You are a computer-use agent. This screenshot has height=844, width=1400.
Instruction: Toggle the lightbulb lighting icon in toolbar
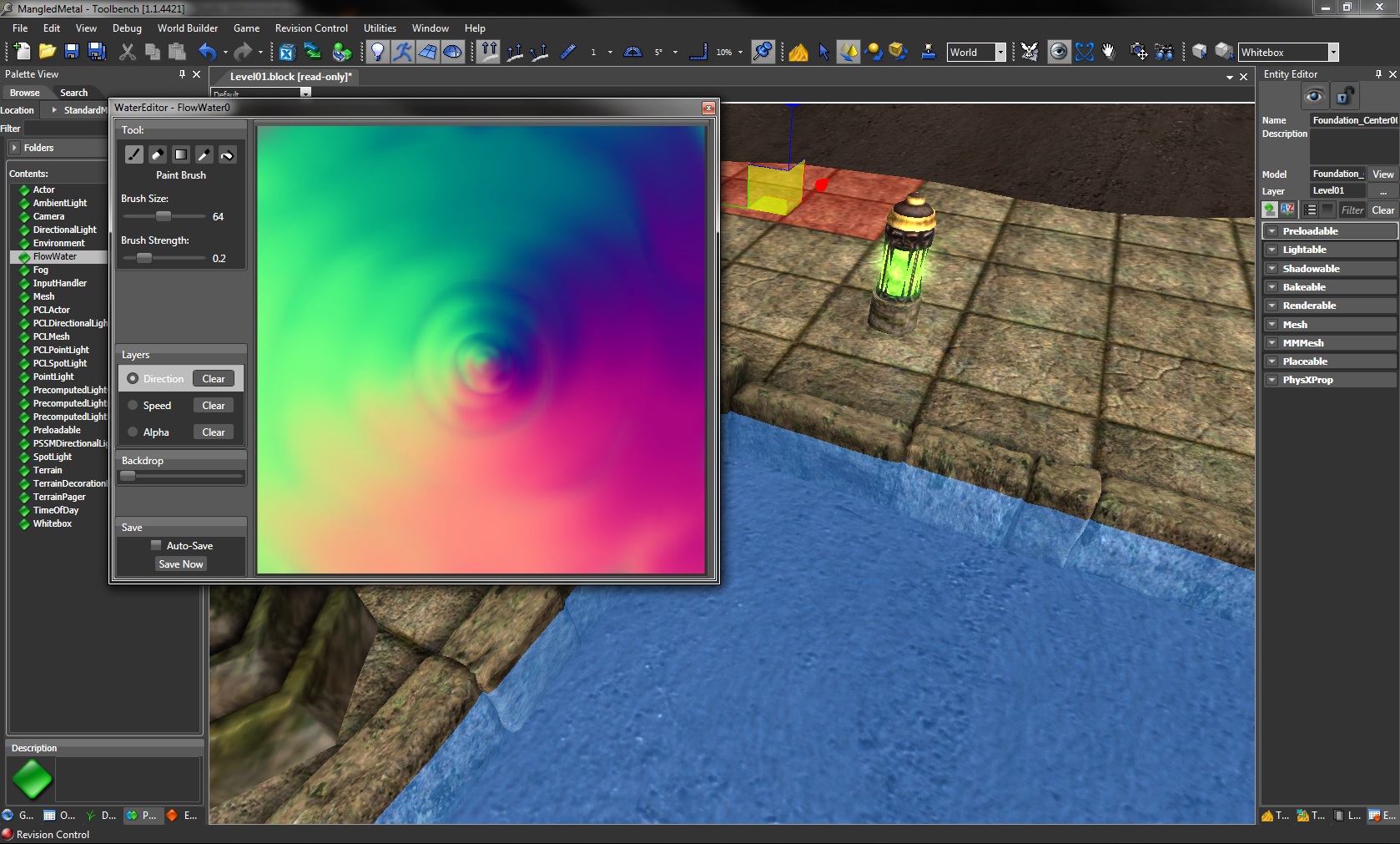[x=377, y=52]
